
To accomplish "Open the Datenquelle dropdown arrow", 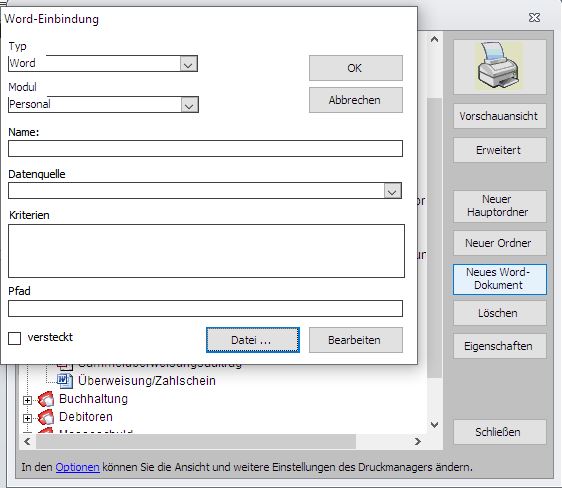I will coord(392,191).
